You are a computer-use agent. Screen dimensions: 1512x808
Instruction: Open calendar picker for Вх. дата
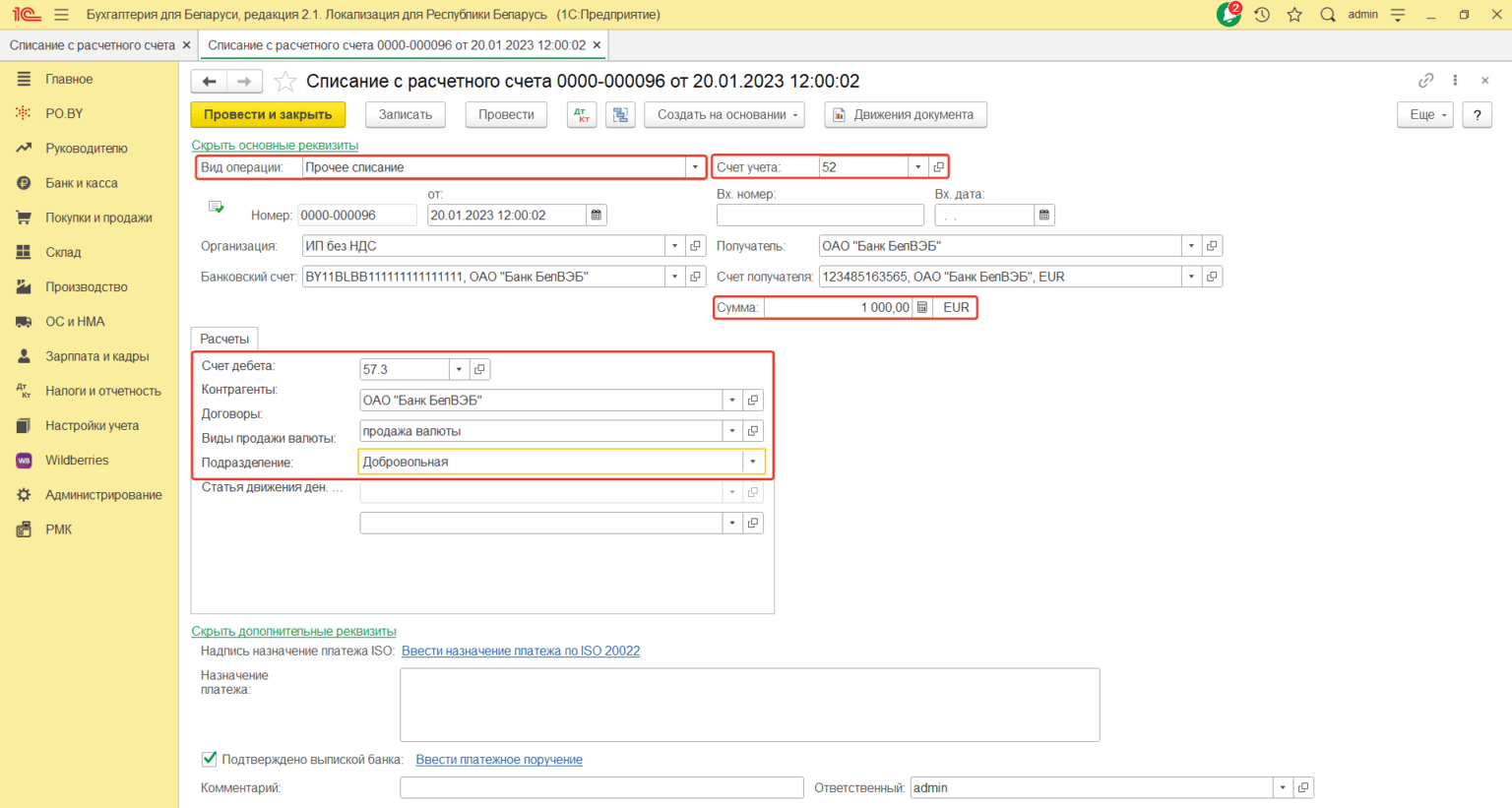tap(1043, 216)
